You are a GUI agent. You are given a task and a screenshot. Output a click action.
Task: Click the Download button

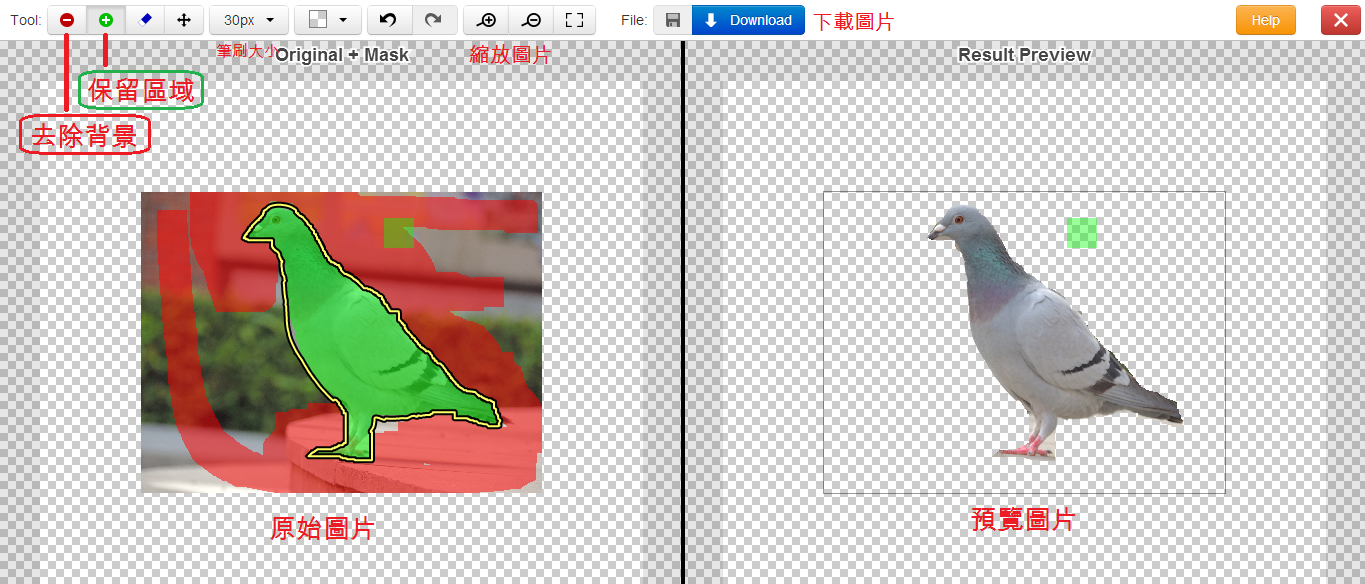pyautogui.click(x=748, y=20)
